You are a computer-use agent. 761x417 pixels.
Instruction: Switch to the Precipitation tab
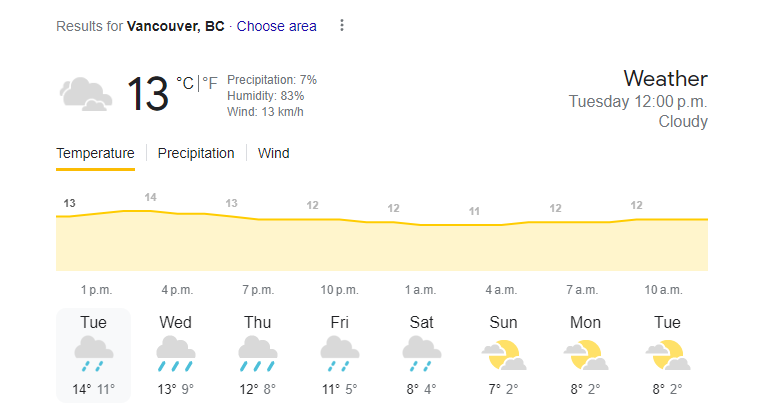[196, 153]
